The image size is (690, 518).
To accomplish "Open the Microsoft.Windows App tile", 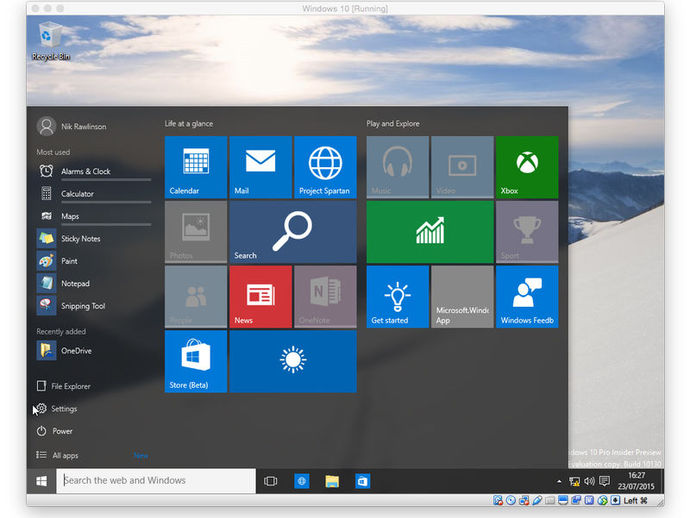I will pos(462,297).
